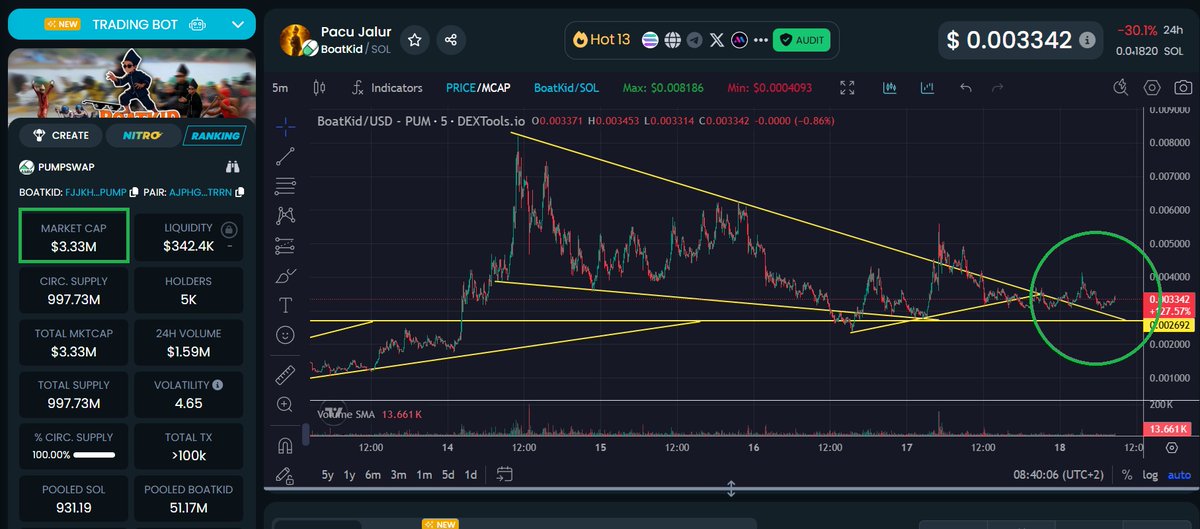Activate the zoom in tool
The width and height of the screenshot is (1200, 529).
click(286, 404)
